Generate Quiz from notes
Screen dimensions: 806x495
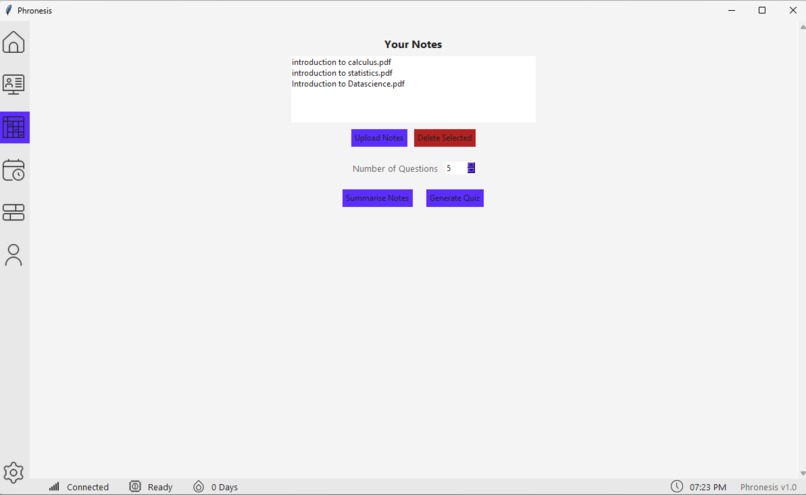[x=454, y=198]
